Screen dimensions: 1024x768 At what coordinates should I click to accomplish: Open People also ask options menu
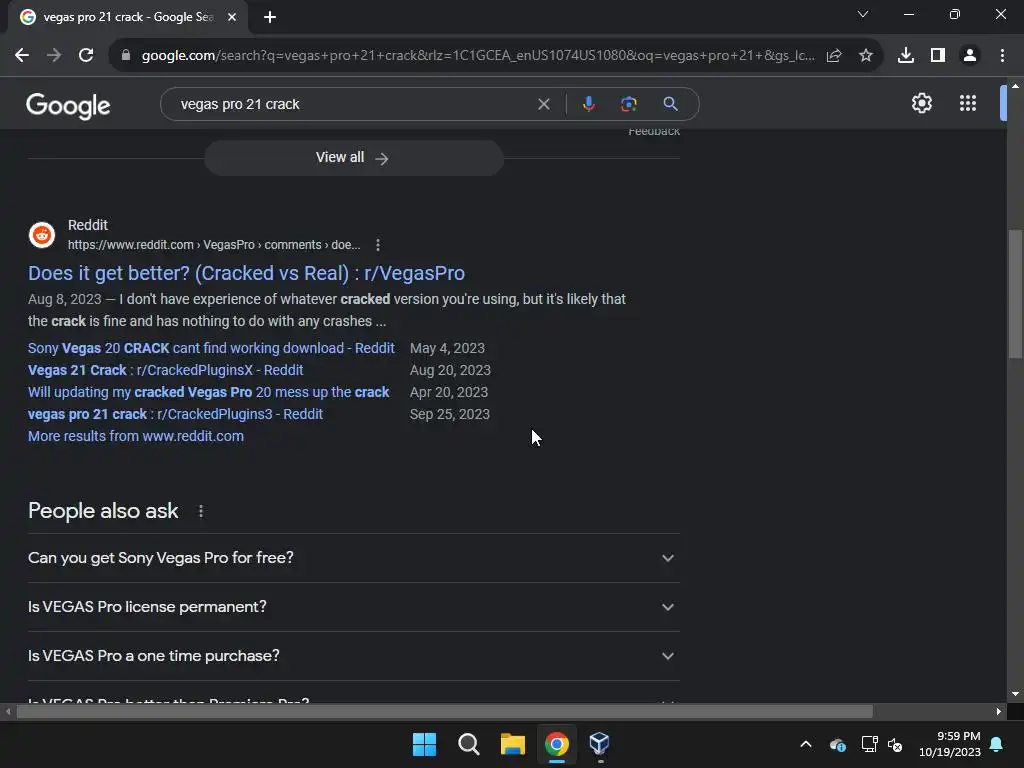[x=200, y=511]
